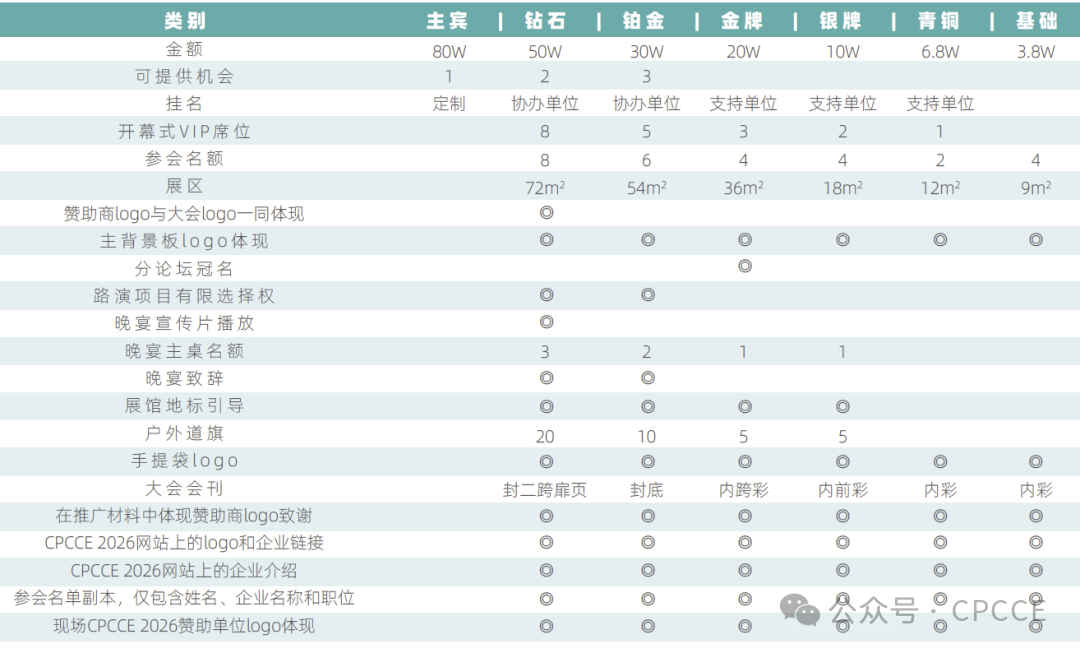Select the 30W amount cell
Image resolution: width=1080 pixels, height=653 pixels.
[647, 52]
